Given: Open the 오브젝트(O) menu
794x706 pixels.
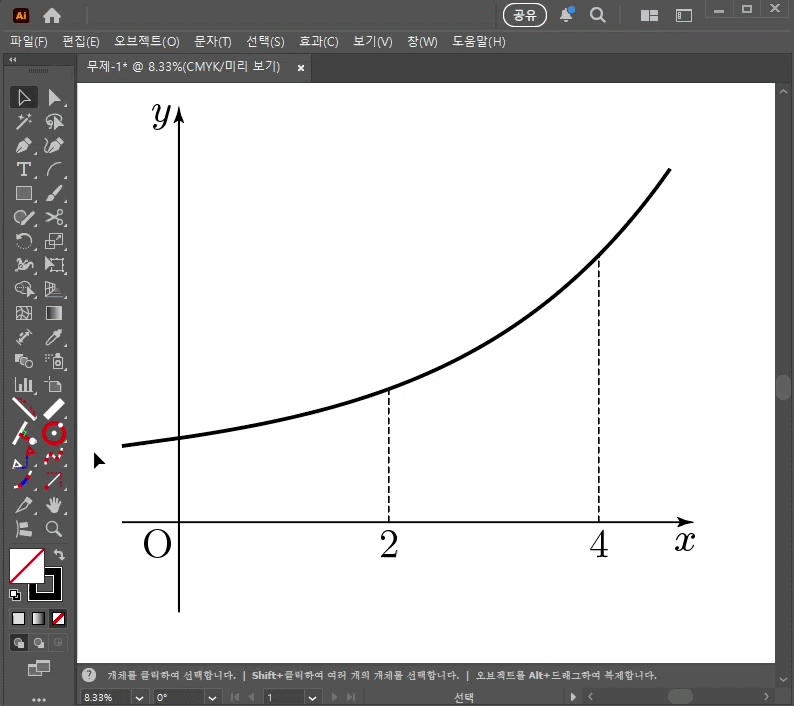Looking at the screenshot, I should point(147,42).
